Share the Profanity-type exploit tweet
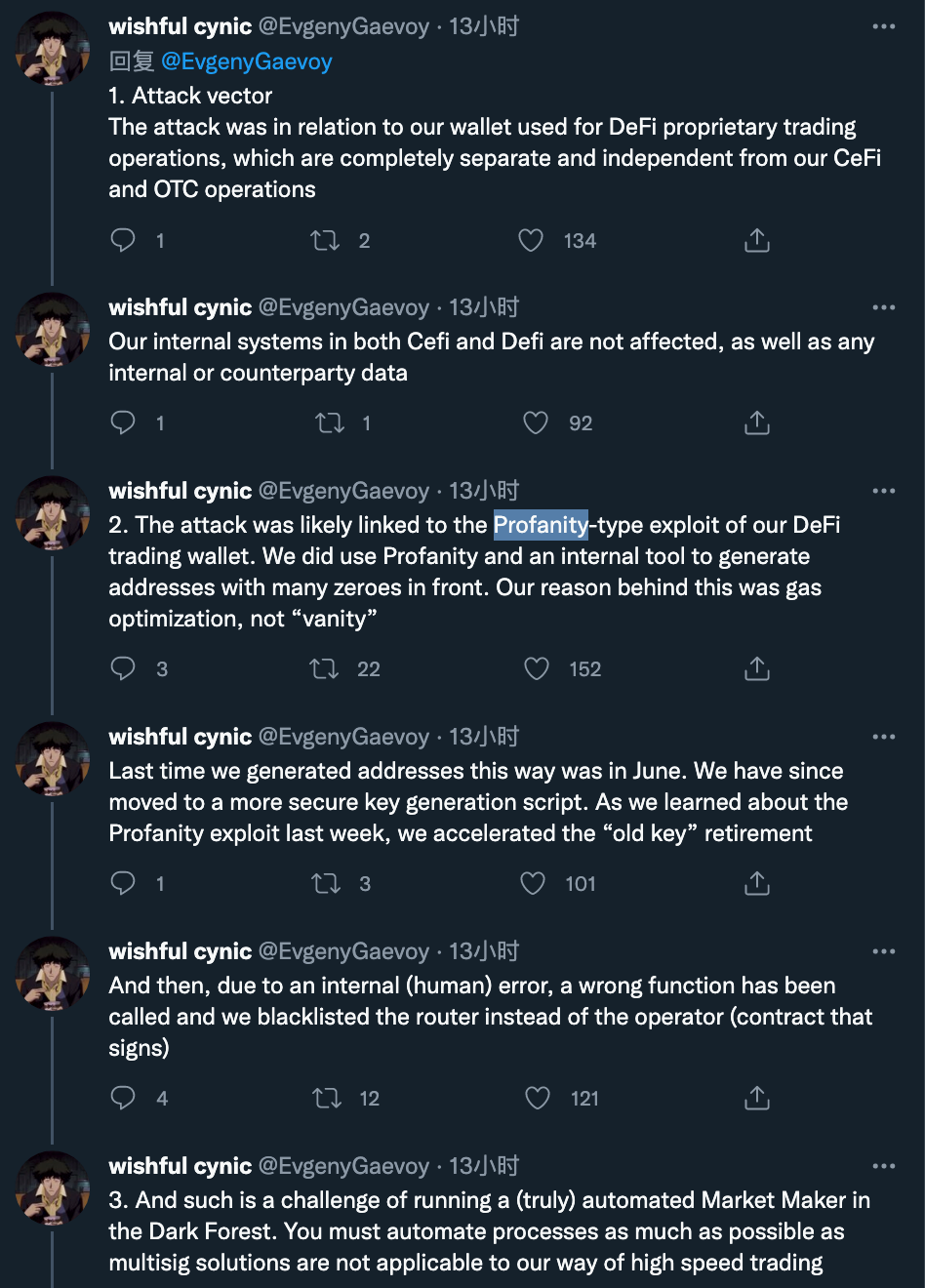The image size is (925, 1288). coord(757,668)
